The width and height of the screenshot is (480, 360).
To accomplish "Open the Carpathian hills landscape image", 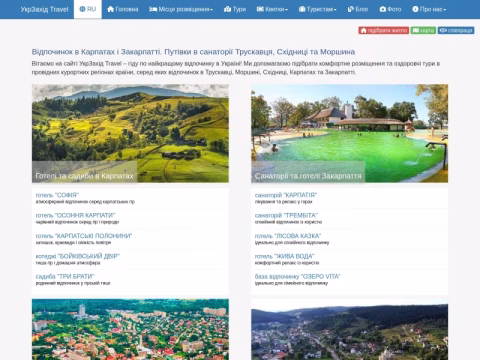I will point(130,133).
